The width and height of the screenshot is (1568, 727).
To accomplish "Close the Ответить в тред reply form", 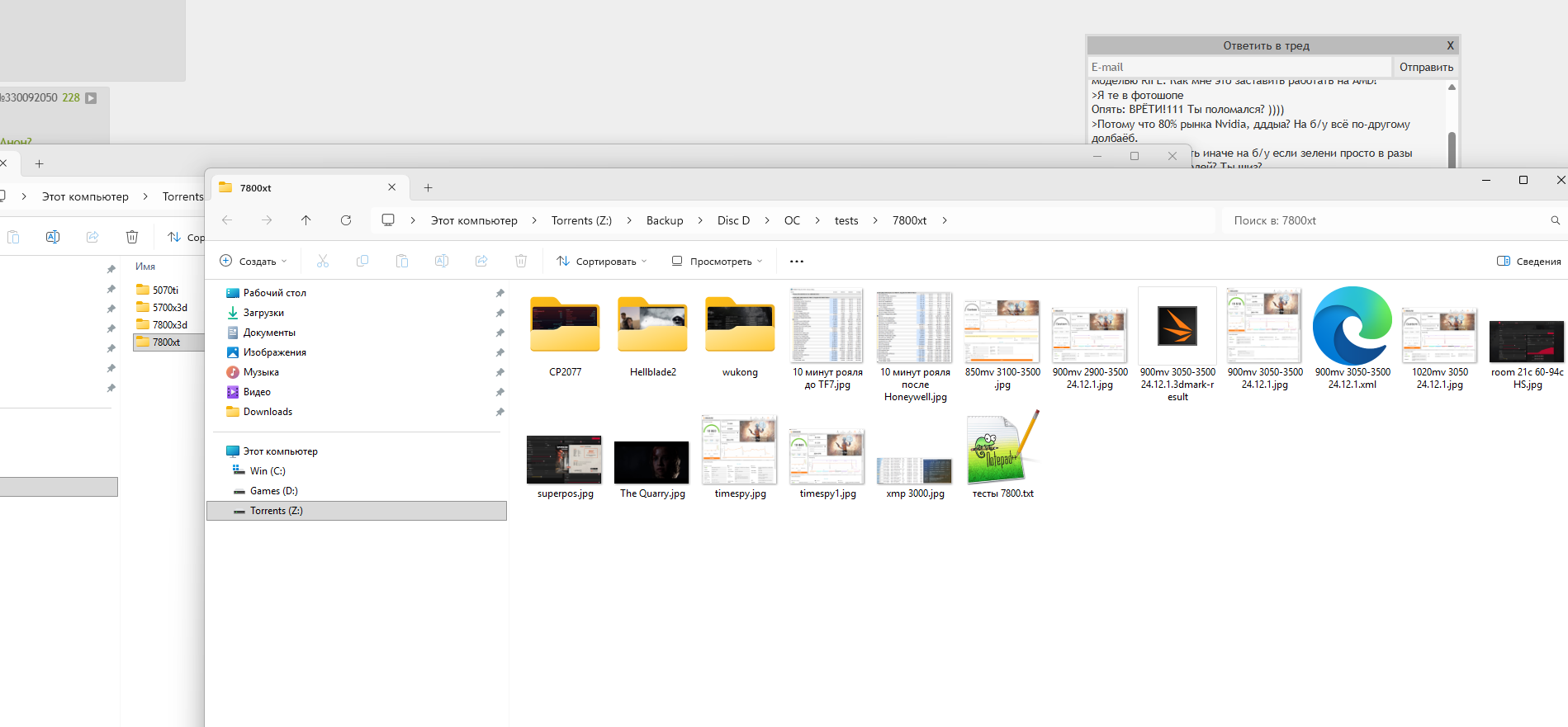I will 1450,45.
